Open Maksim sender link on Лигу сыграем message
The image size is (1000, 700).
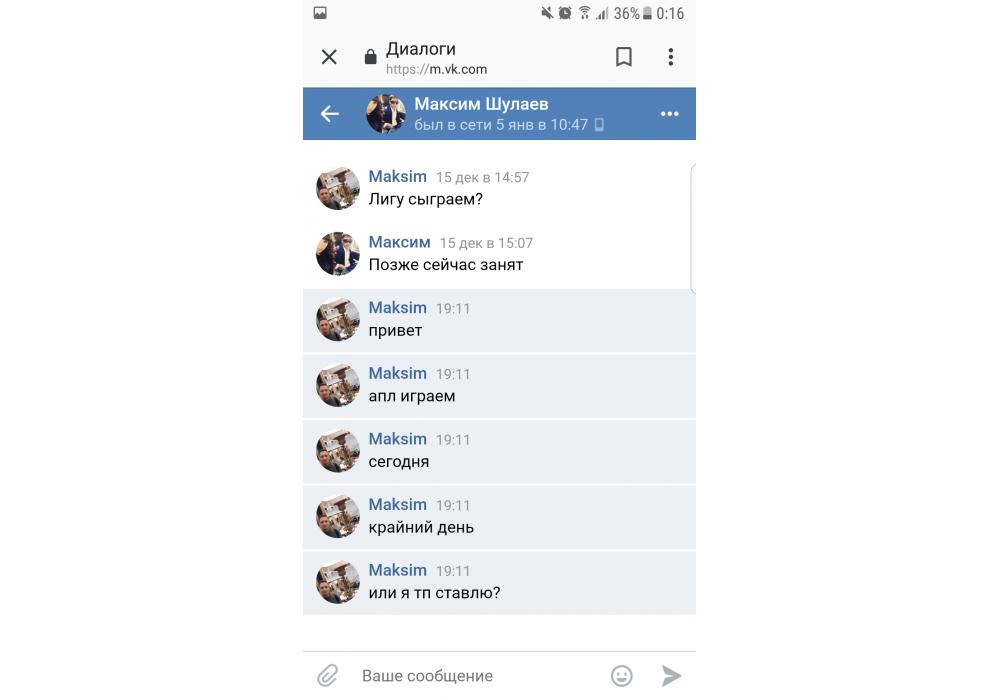click(x=397, y=177)
